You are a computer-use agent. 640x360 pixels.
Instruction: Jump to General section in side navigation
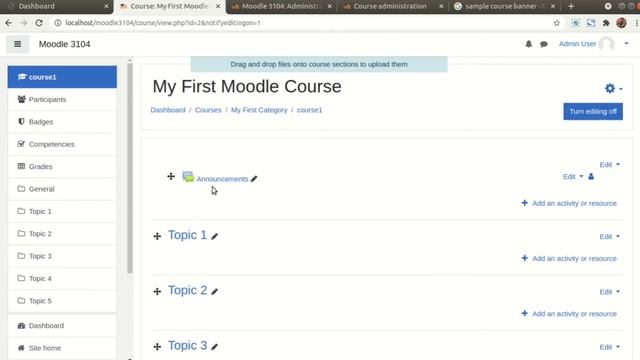tap(62, 189)
